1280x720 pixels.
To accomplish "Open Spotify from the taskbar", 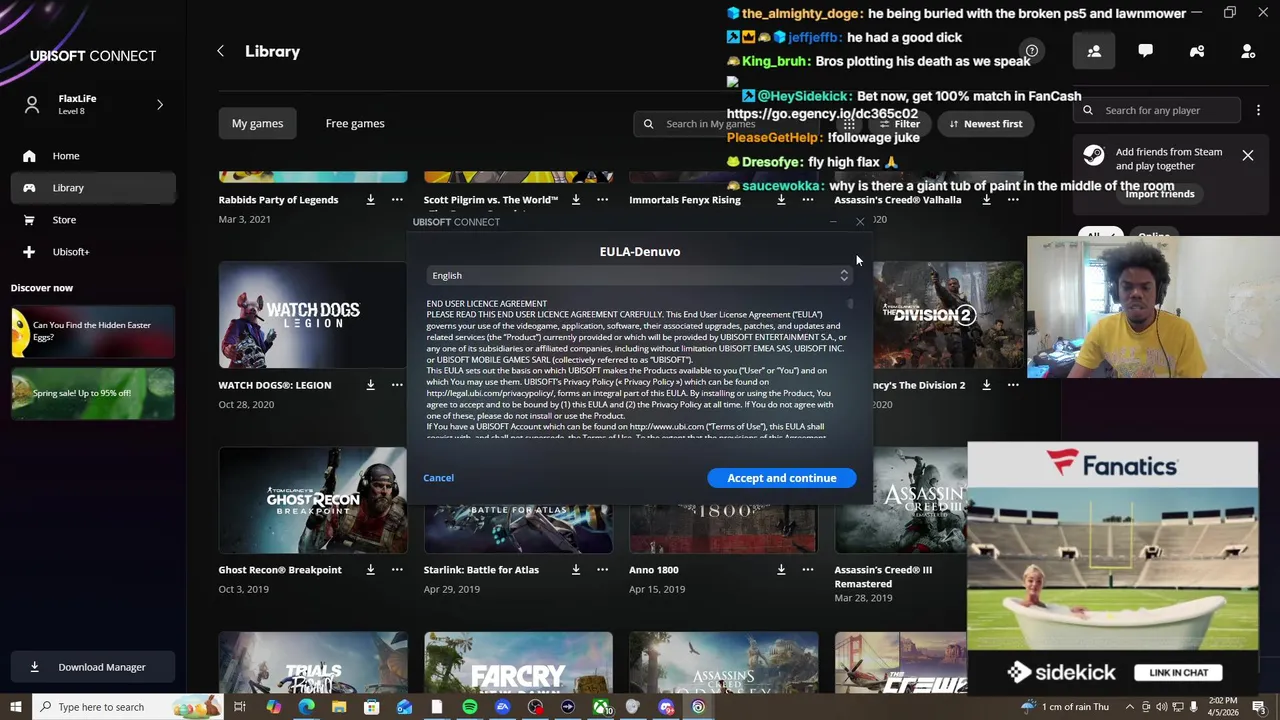I will click(470, 707).
